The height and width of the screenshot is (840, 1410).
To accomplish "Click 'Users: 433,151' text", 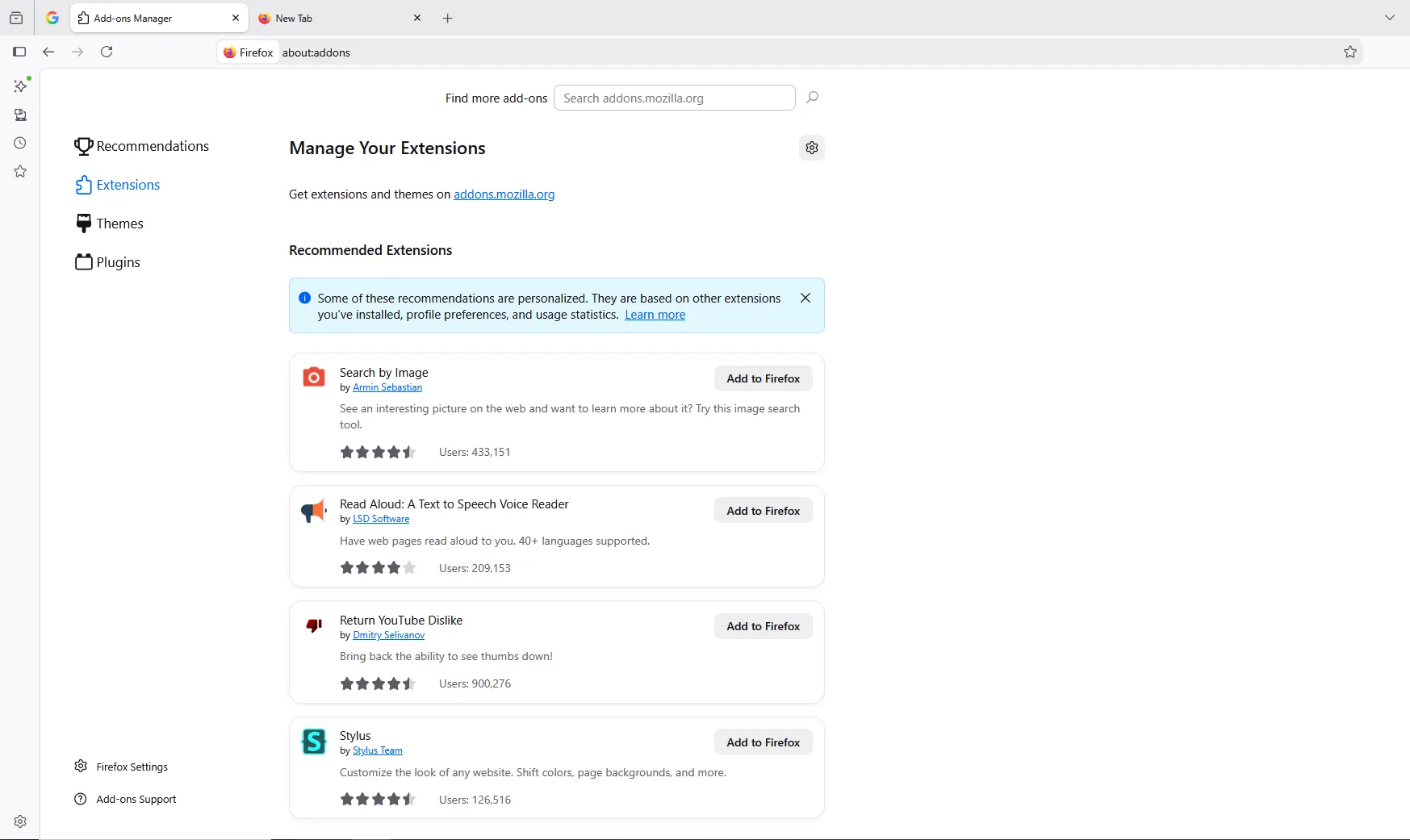I will click(x=475, y=452).
